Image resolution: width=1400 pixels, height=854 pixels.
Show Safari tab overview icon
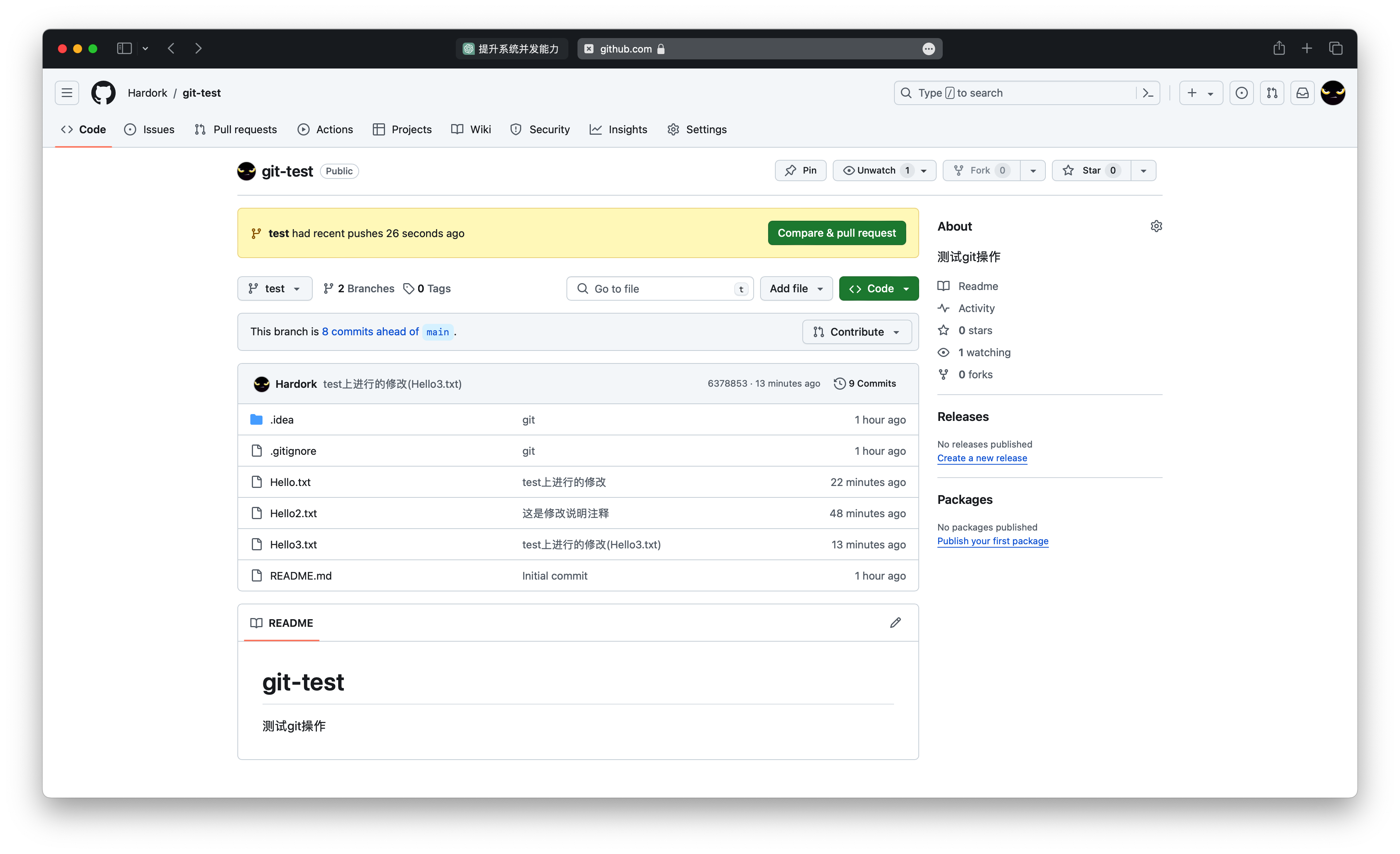[1336, 48]
